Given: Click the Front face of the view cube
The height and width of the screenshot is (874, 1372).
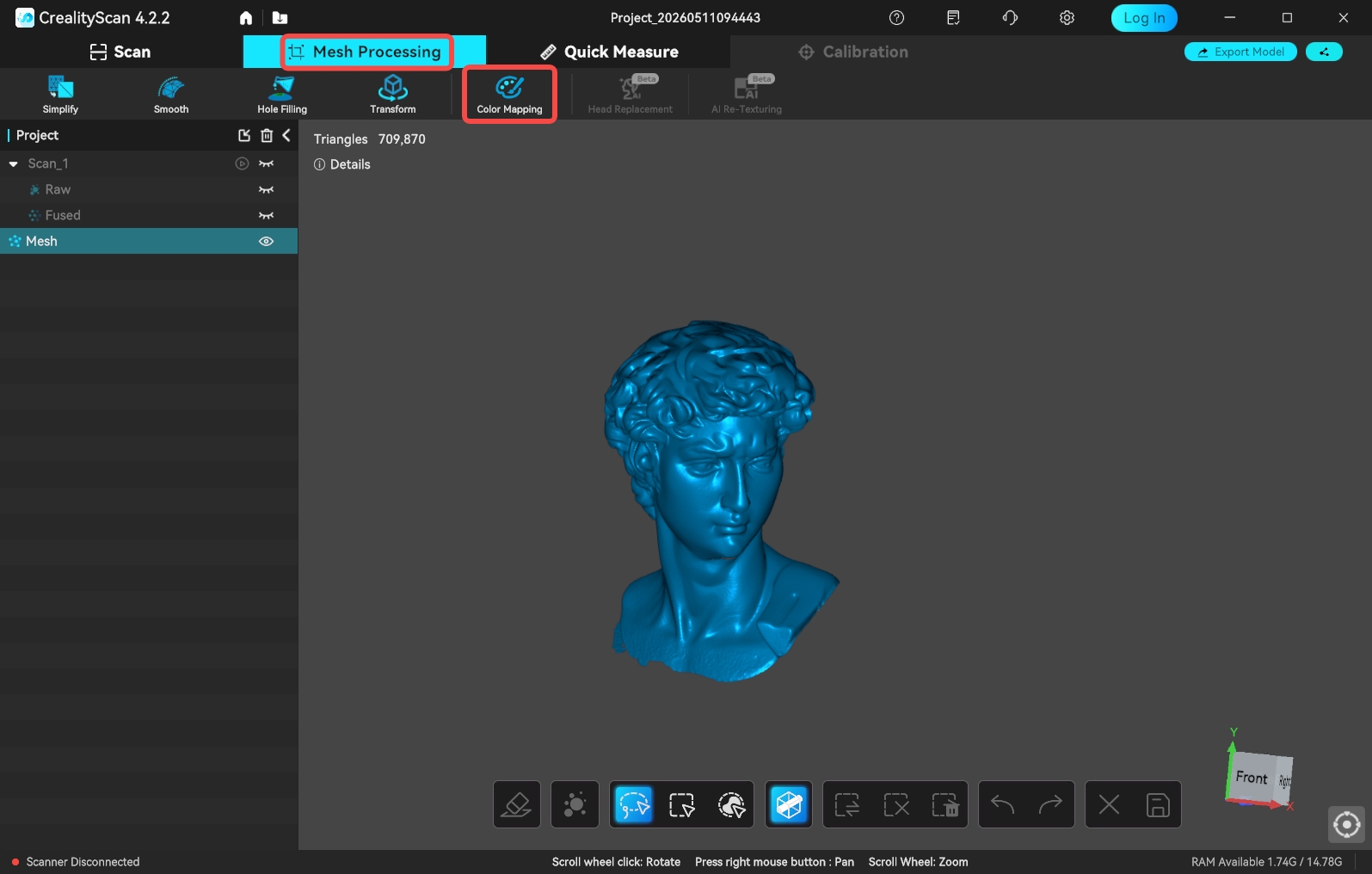Looking at the screenshot, I should (1252, 778).
